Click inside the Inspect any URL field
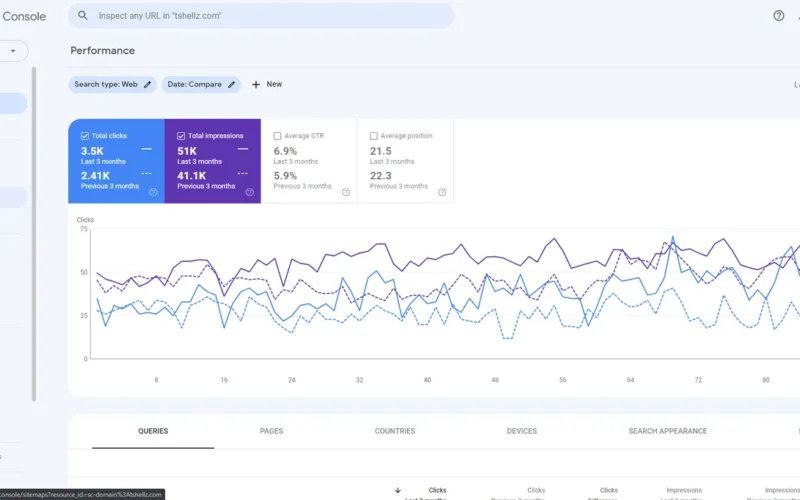The width and height of the screenshot is (800, 500). 261,16
